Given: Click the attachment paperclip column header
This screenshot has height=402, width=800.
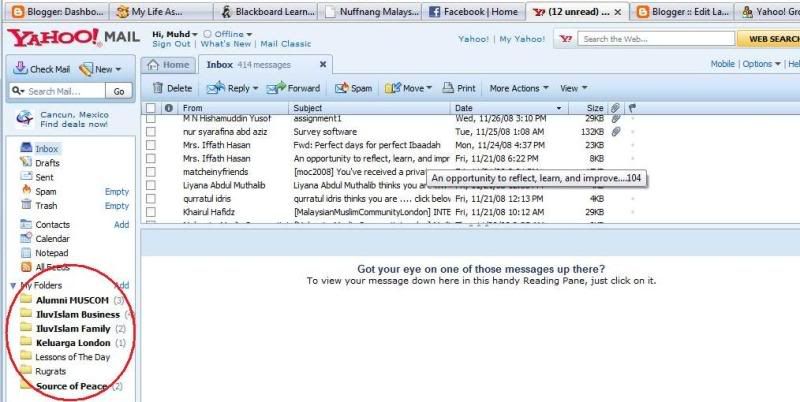Looking at the screenshot, I should [616, 108].
